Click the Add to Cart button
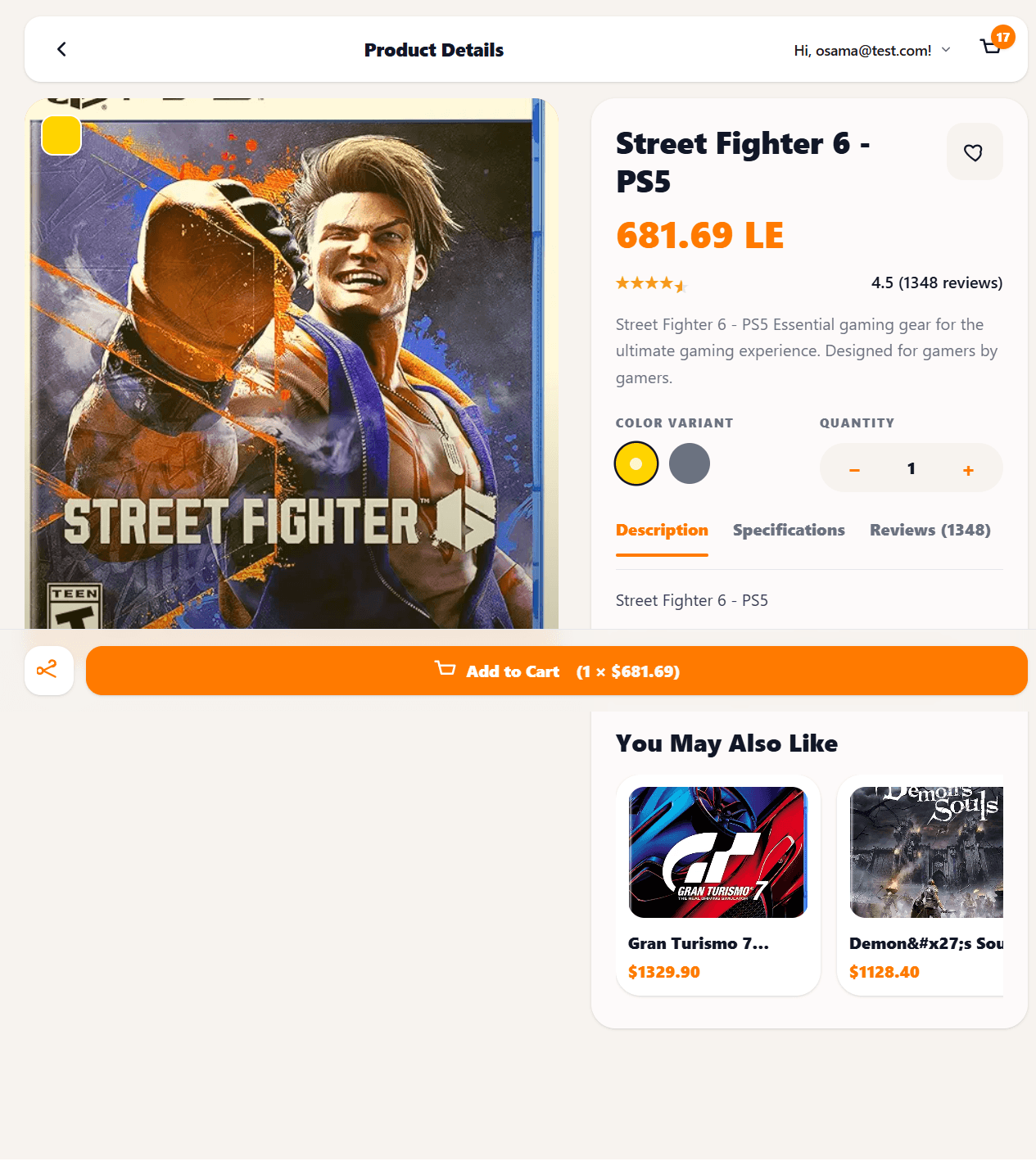 pyautogui.click(x=559, y=671)
